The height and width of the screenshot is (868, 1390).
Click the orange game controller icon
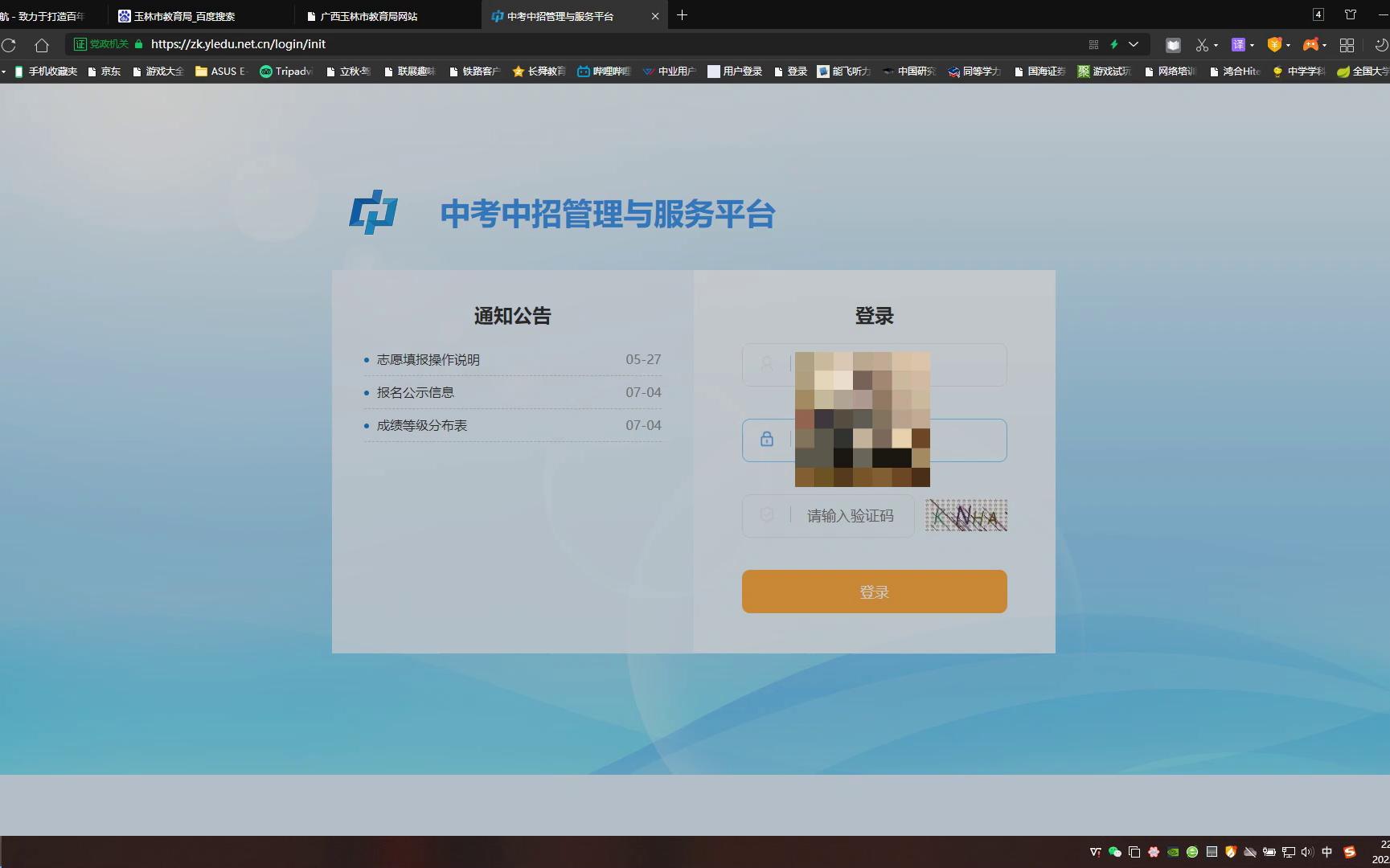tap(1310, 45)
